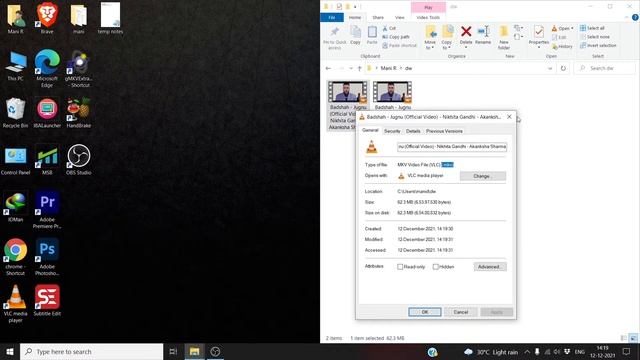Open the weather widget showing Light rain
This screenshot has height=360, width=640.
[x=491, y=351]
